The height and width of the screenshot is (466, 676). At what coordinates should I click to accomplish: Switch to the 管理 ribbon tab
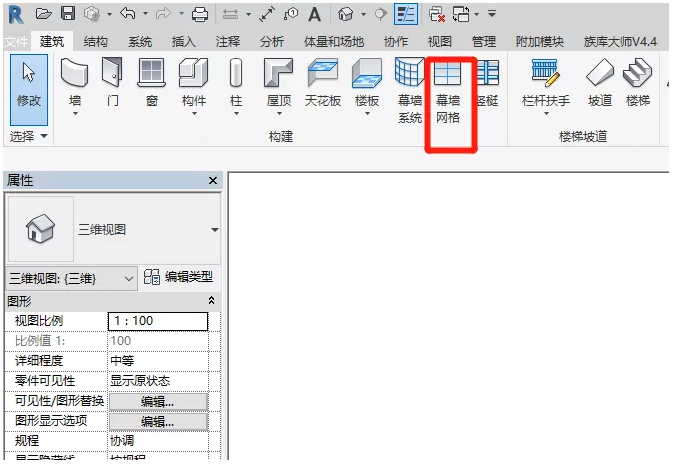[484, 42]
